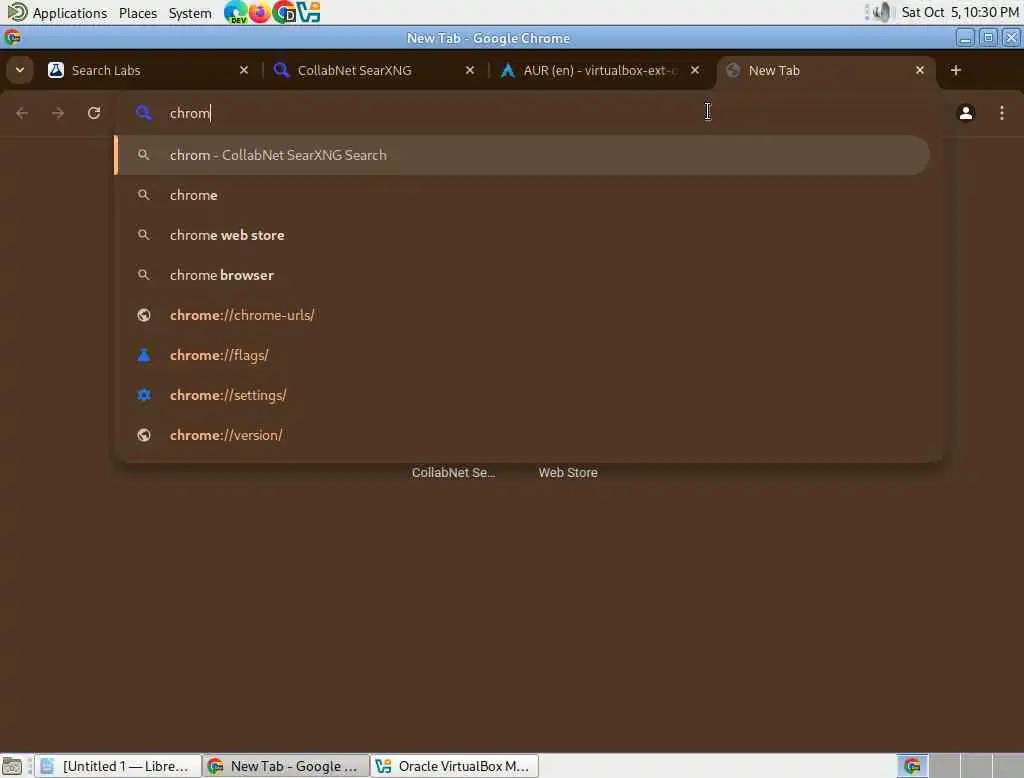Click the show desktop icon in taskbar
The width and height of the screenshot is (1024, 778).
pos(12,766)
